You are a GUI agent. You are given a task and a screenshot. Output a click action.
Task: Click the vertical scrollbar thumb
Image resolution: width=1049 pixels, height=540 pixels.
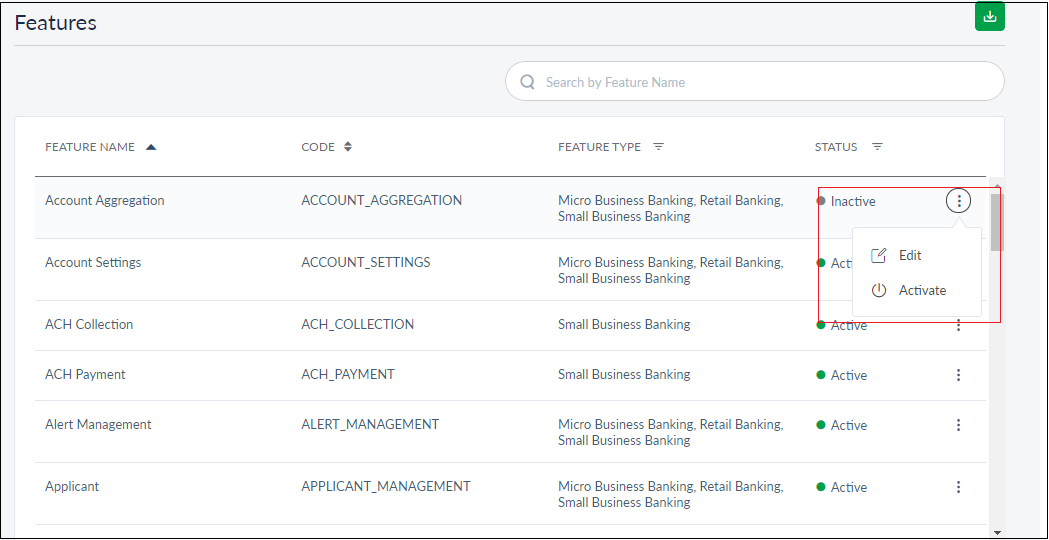[996, 222]
